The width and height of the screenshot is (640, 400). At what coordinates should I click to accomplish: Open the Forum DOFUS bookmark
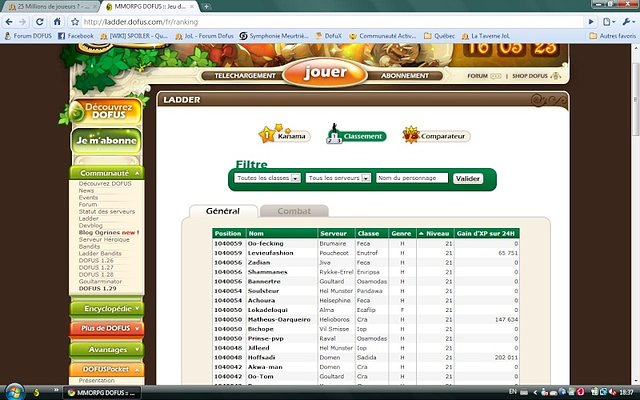[32, 36]
